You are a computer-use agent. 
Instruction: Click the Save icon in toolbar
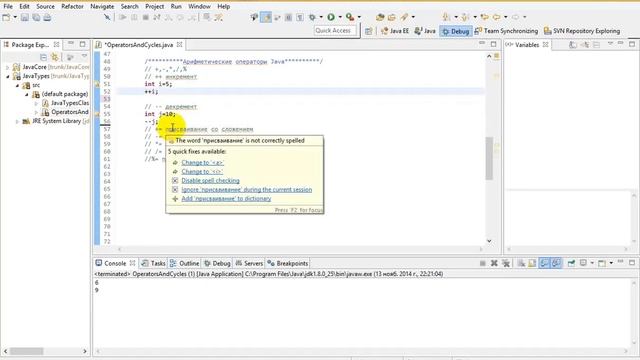click(25, 17)
